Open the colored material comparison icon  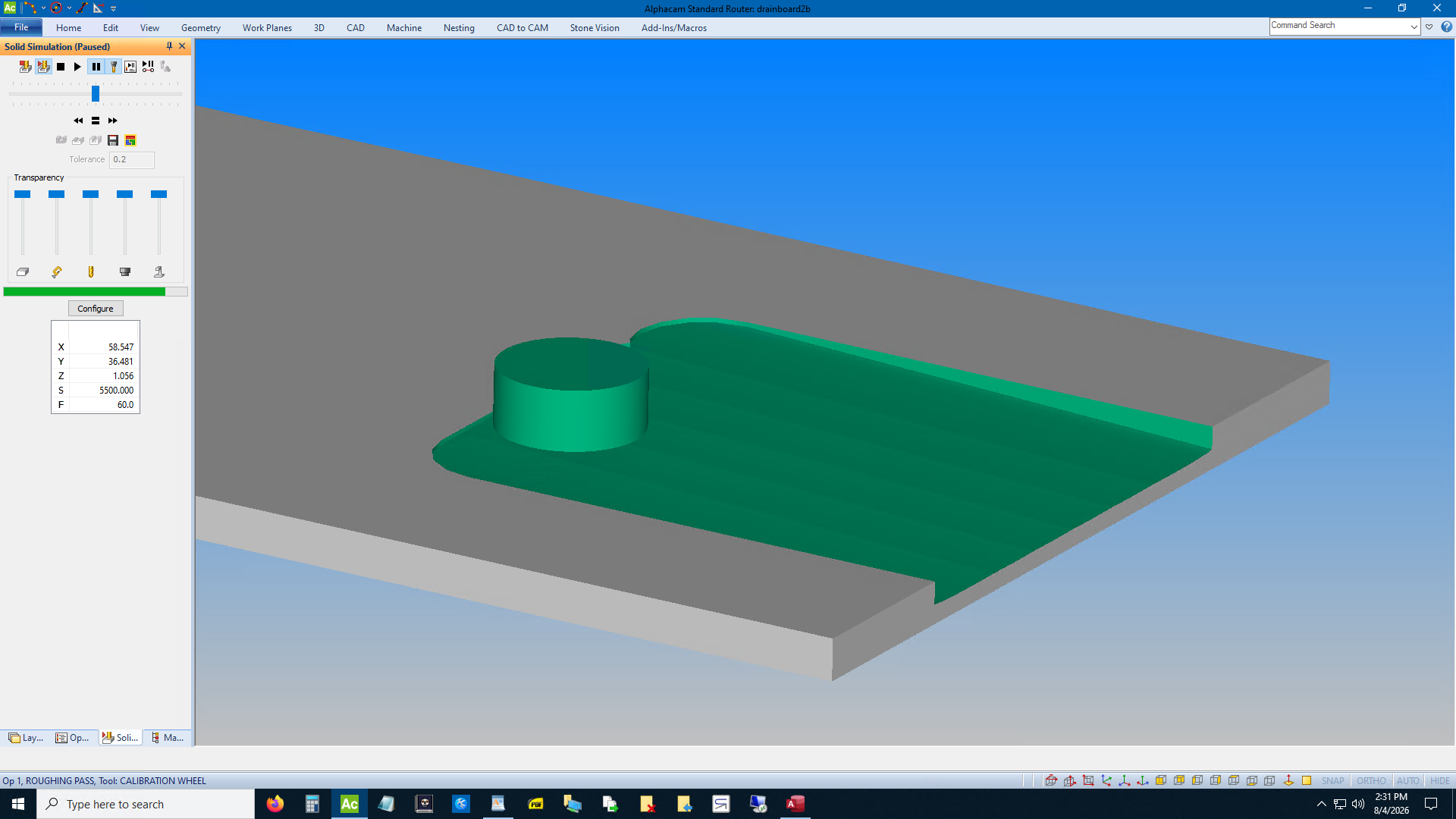pyautogui.click(x=130, y=140)
